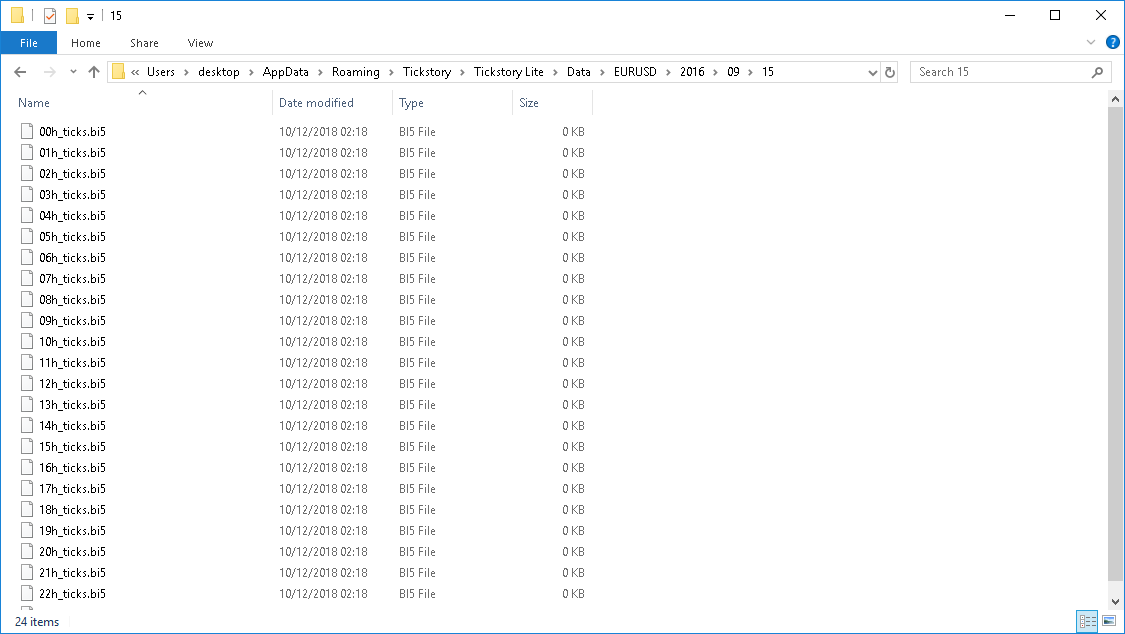Open the Home ribbon tab
Viewport: 1125px width, 634px height.
click(85, 43)
